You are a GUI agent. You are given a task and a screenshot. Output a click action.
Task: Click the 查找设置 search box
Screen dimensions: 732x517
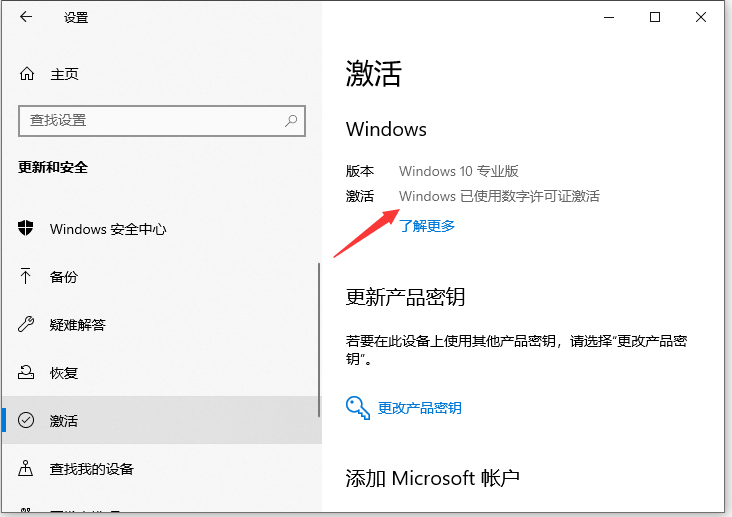150,120
